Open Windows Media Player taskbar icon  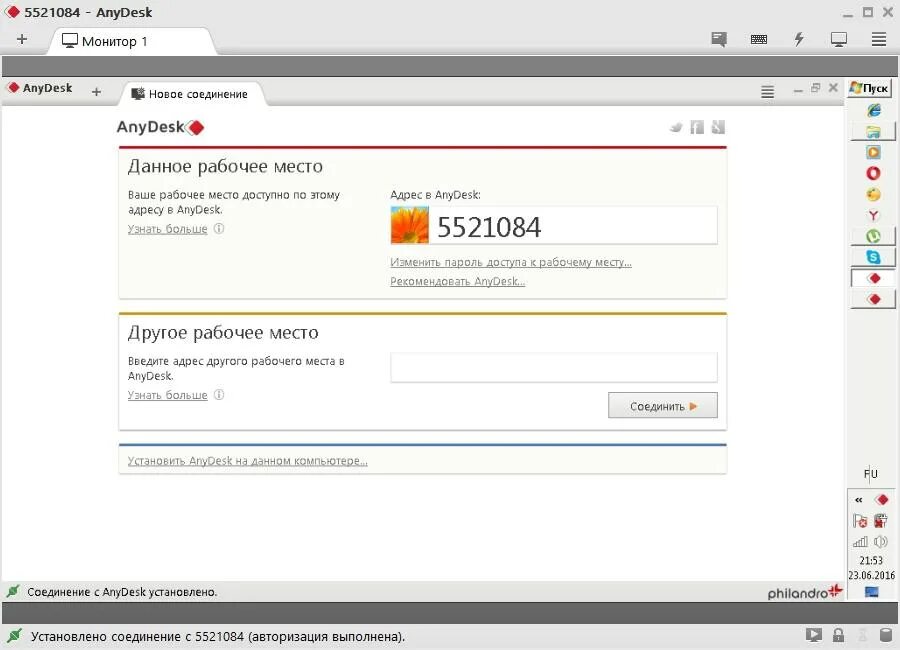873,152
